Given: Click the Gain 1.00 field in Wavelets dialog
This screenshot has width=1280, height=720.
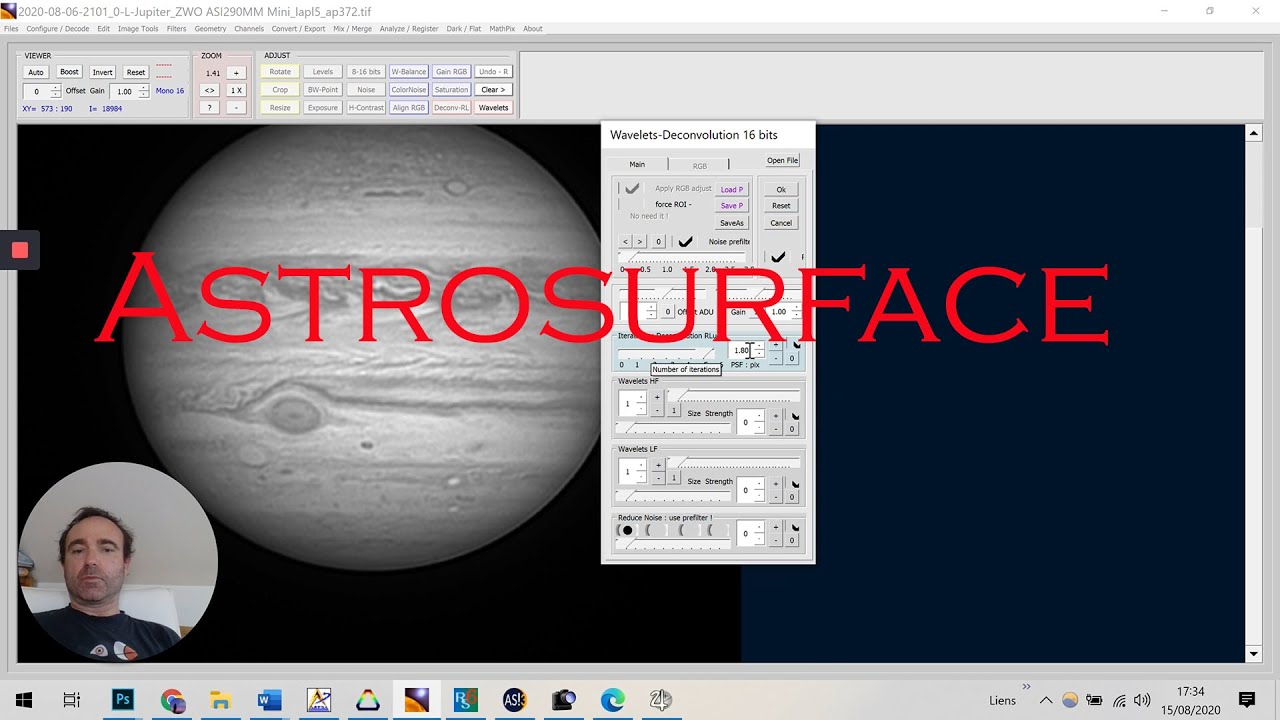Looking at the screenshot, I should [x=778, y=312].
